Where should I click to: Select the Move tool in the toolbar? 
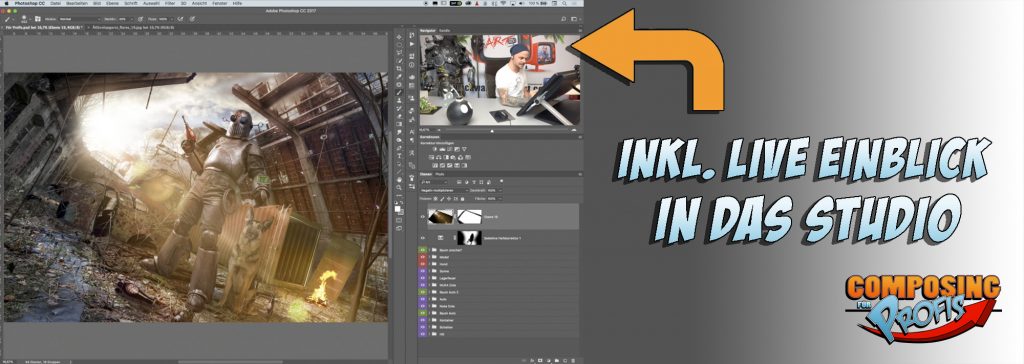399,37
